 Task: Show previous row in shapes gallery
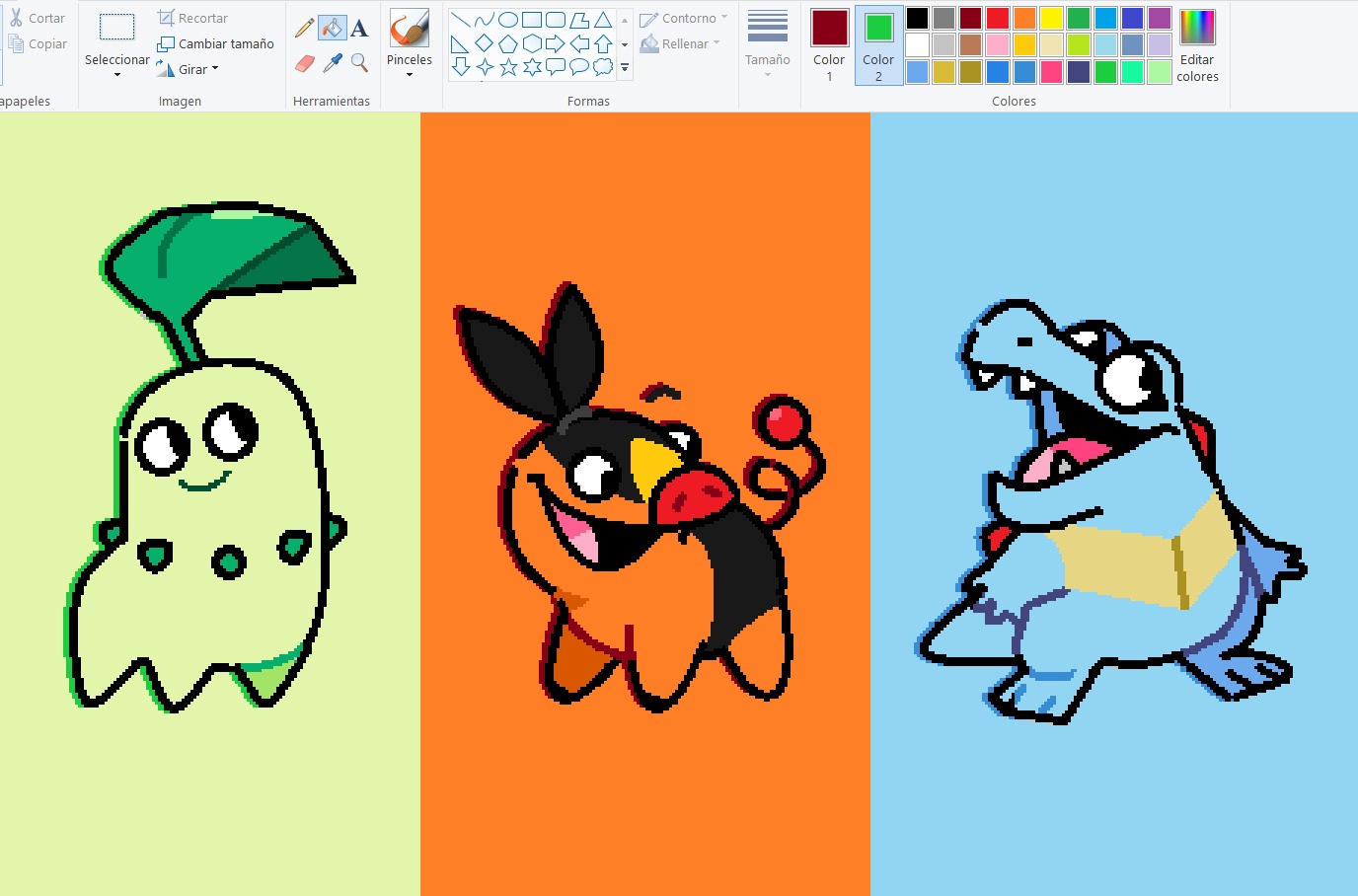click(x=625, y=20)
